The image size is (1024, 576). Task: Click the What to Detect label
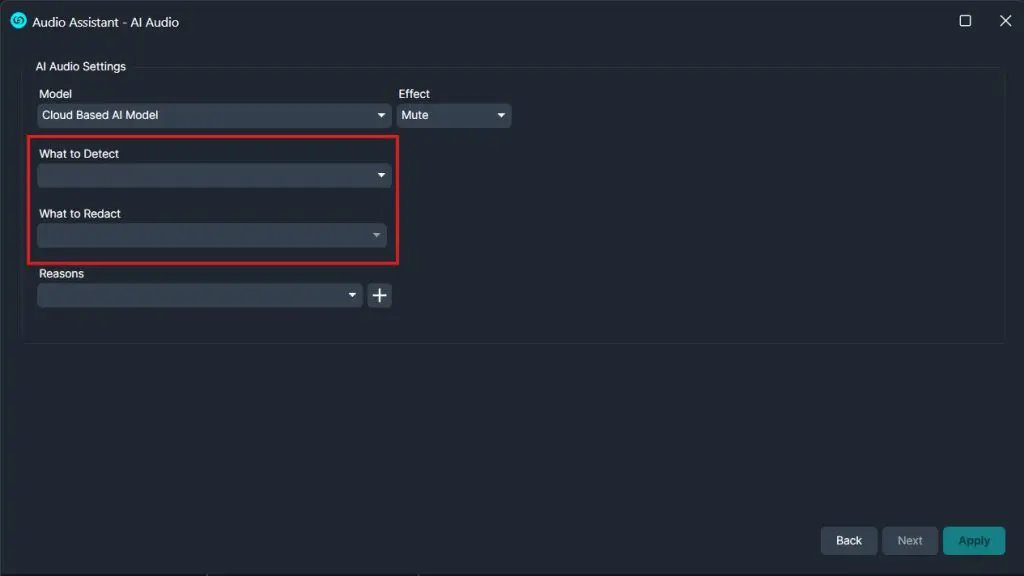(79, 154)
